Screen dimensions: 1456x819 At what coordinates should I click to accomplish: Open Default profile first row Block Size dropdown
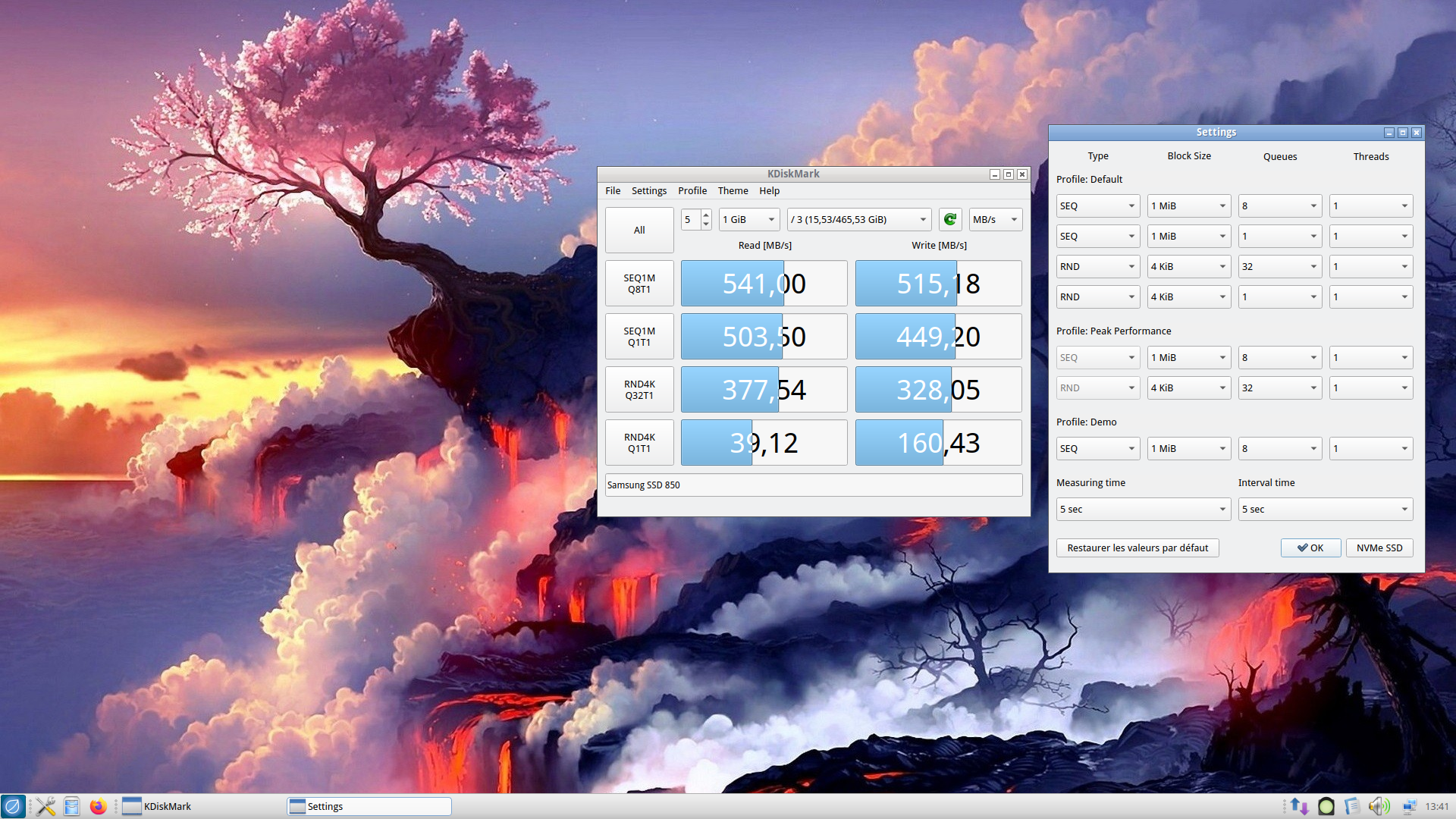[1189, 206]
